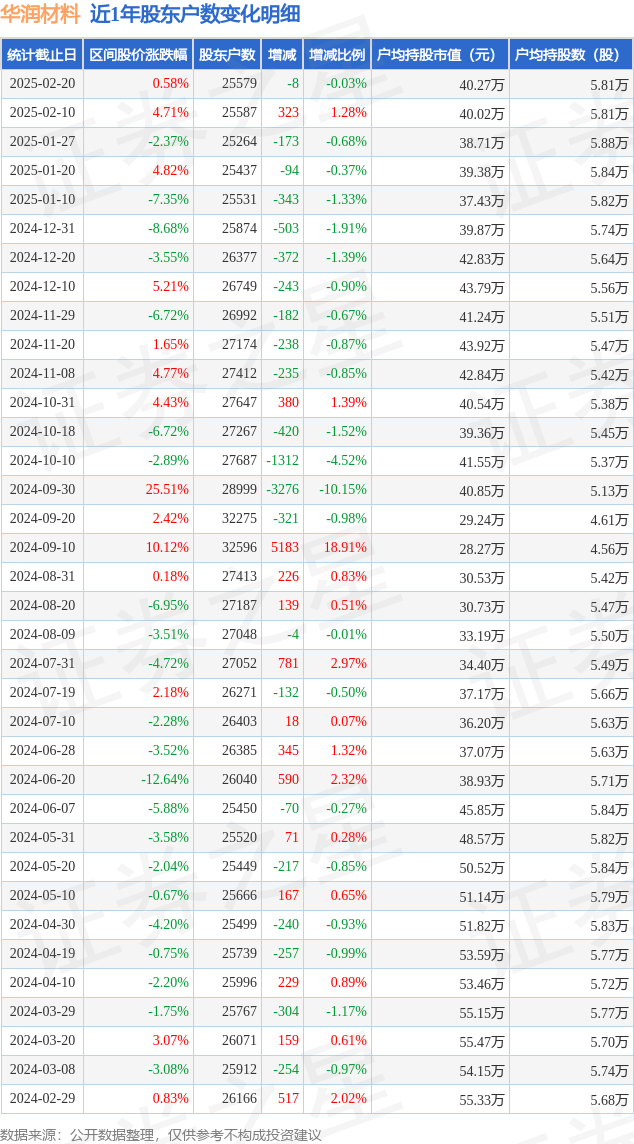Viewport: 634px width, 1144px height.
Task: Select the 增减比例 column header
Action: [x=336, y=55]
